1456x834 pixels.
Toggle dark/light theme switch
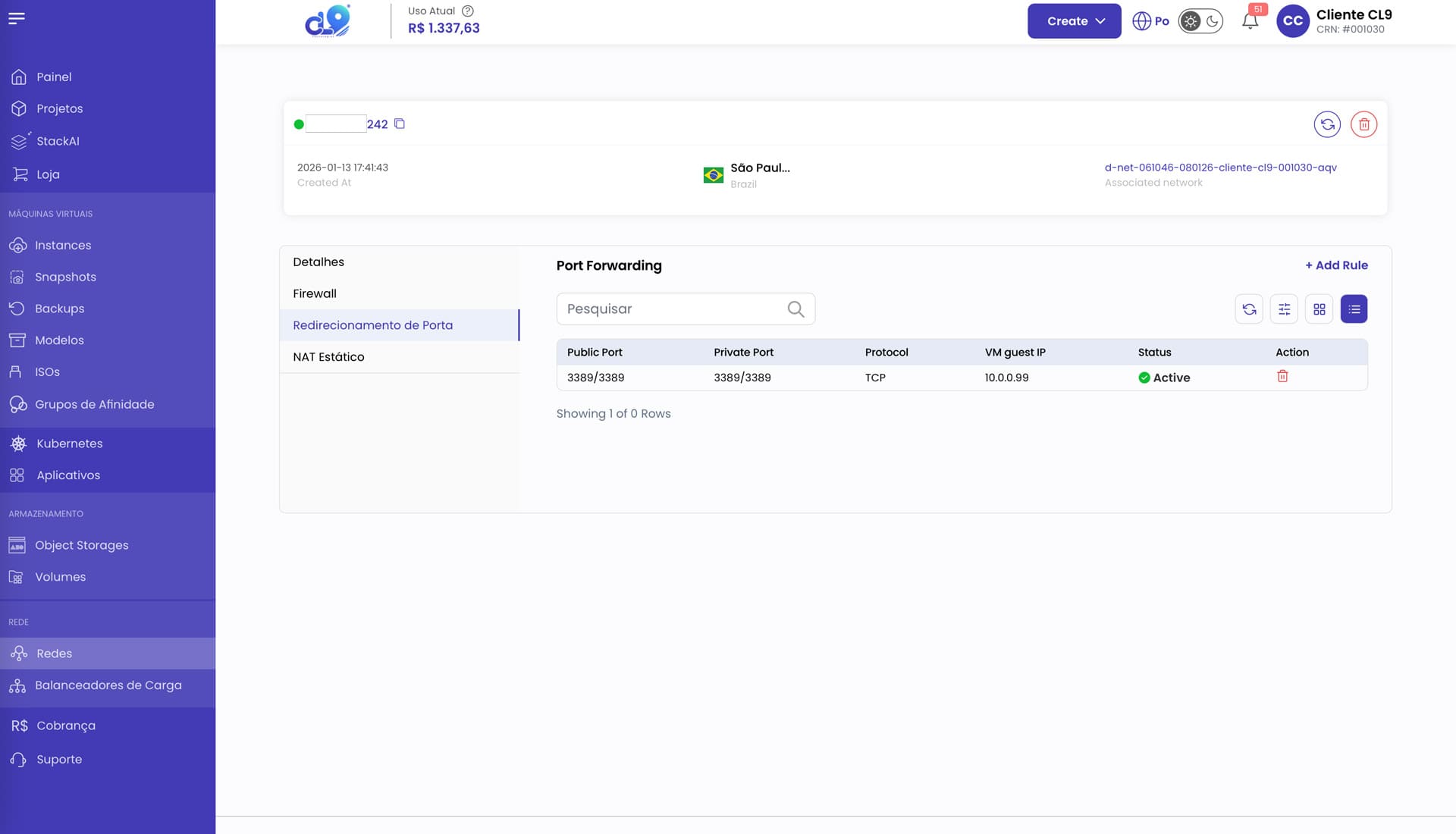[1201, 21]
